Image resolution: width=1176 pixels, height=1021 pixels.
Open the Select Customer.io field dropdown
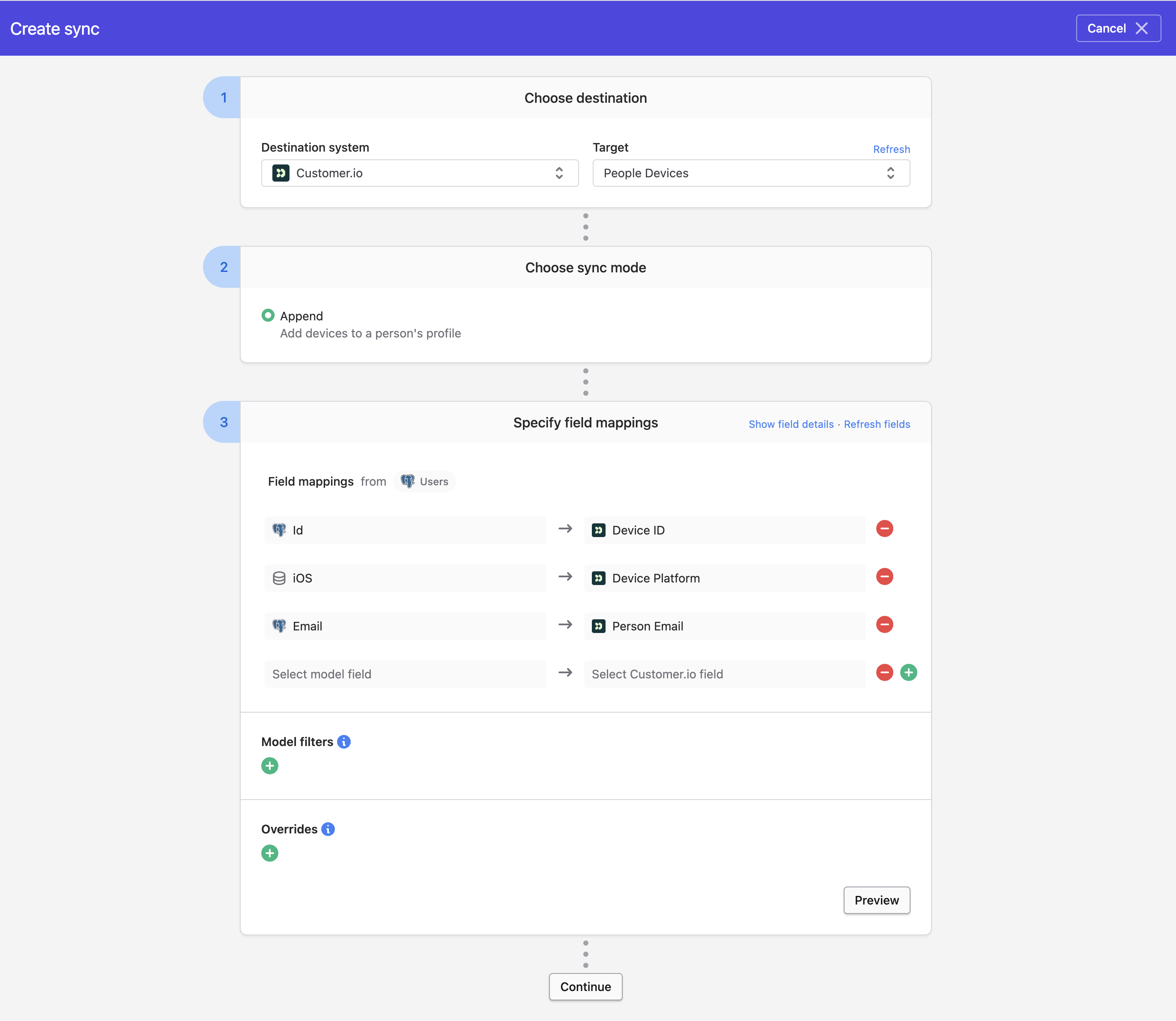coord(724,674)
